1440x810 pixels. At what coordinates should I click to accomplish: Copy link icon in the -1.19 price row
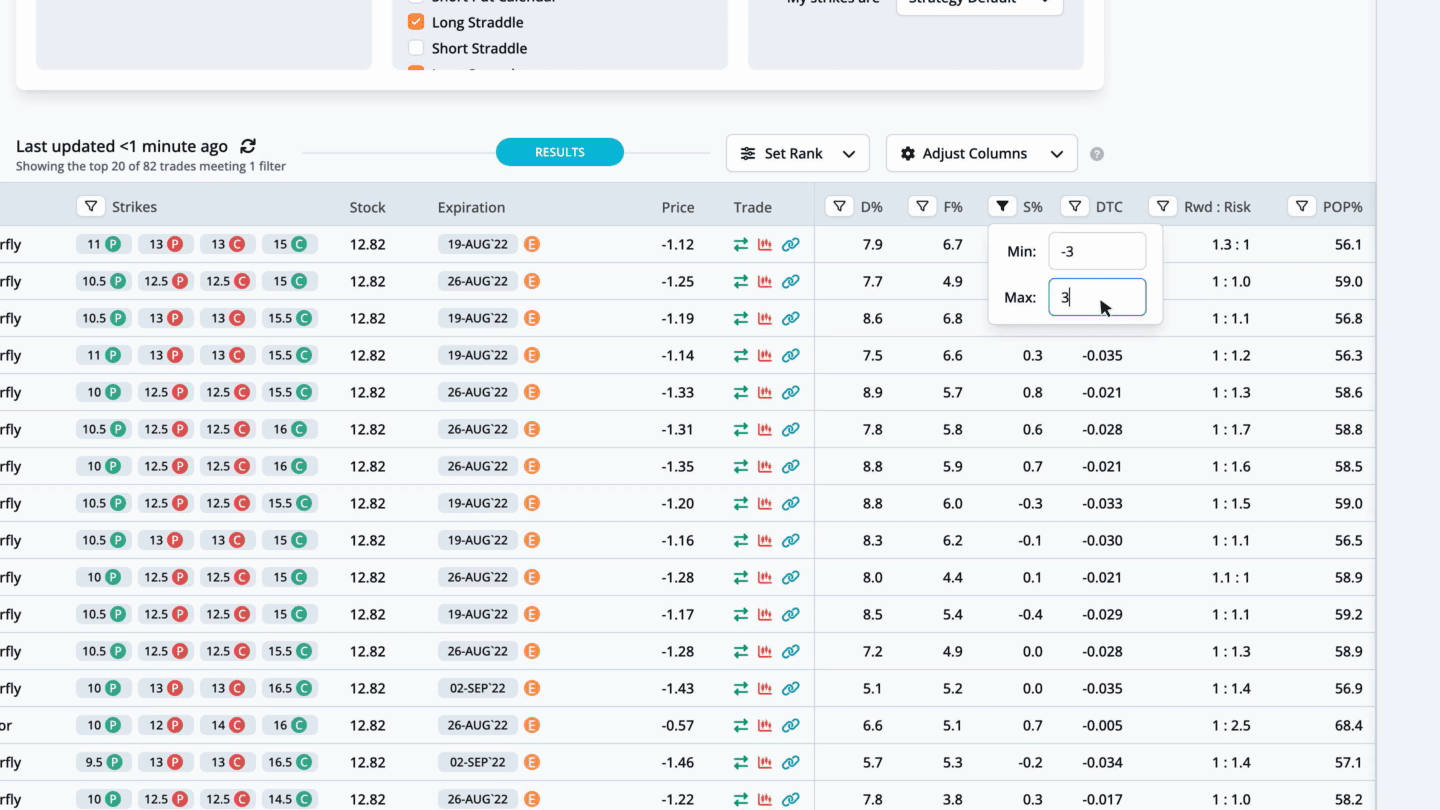(x=790, y=319)
